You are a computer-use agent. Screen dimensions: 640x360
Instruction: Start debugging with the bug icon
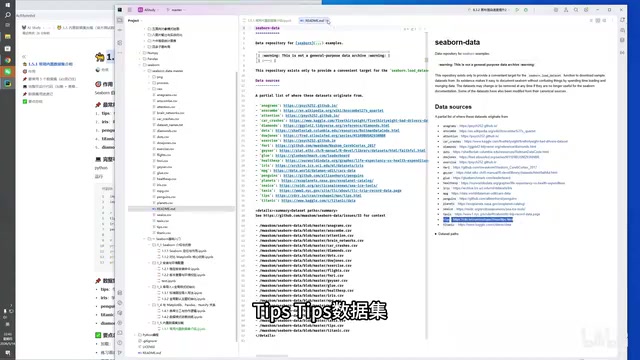pos(526,10)
